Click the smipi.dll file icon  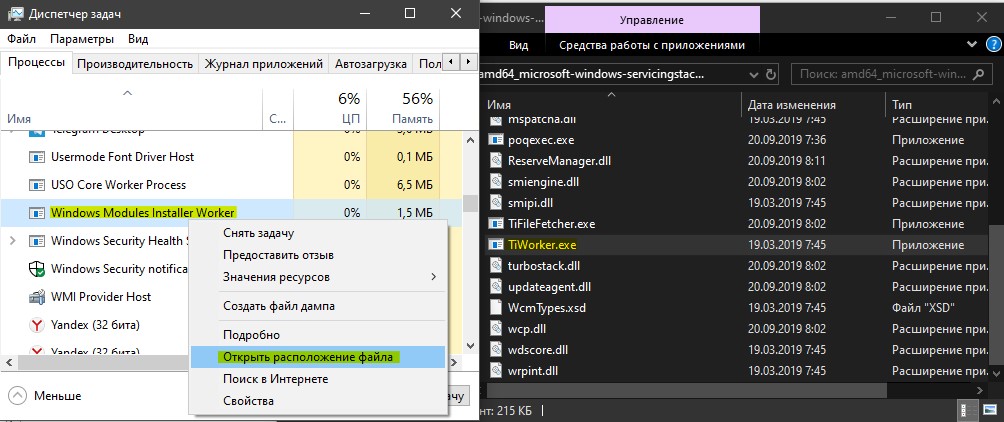pos(496,203)
